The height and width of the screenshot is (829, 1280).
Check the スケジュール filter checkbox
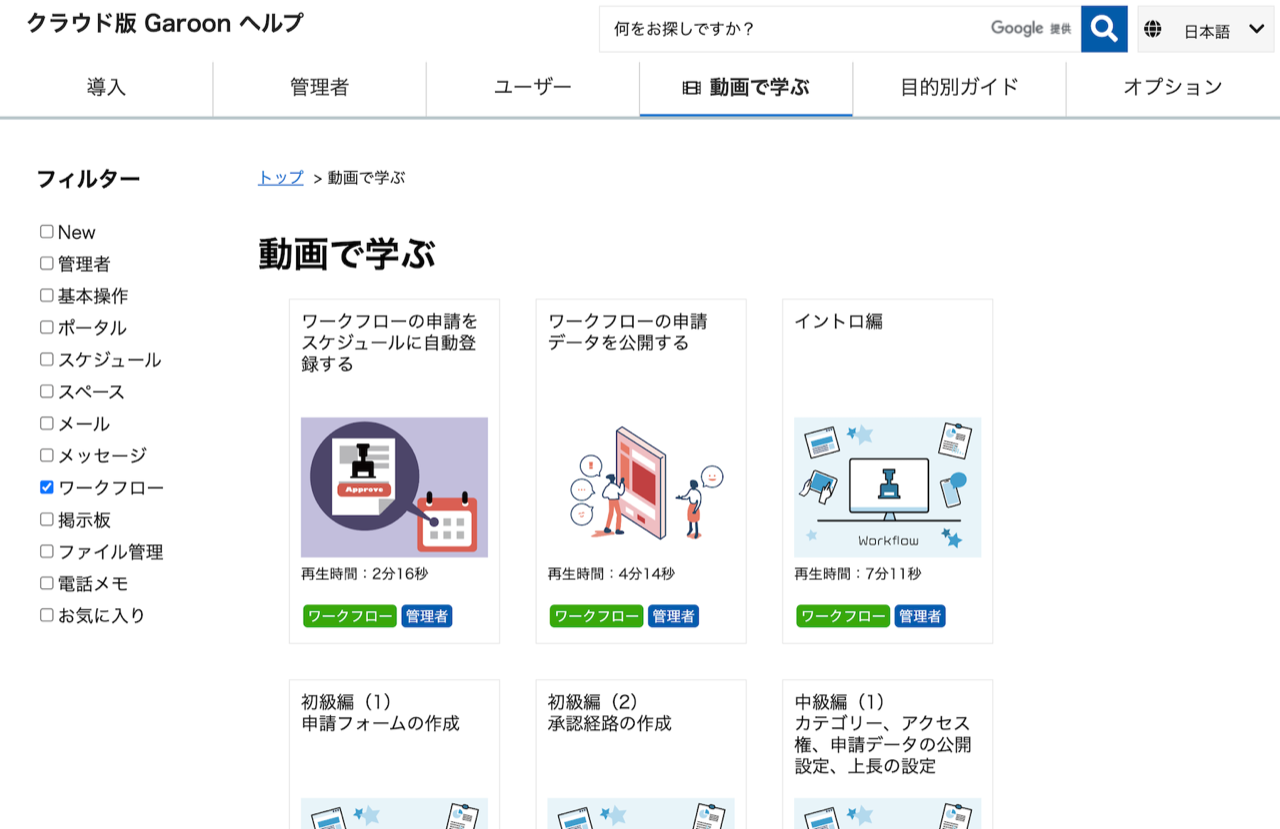pos(47,360)
